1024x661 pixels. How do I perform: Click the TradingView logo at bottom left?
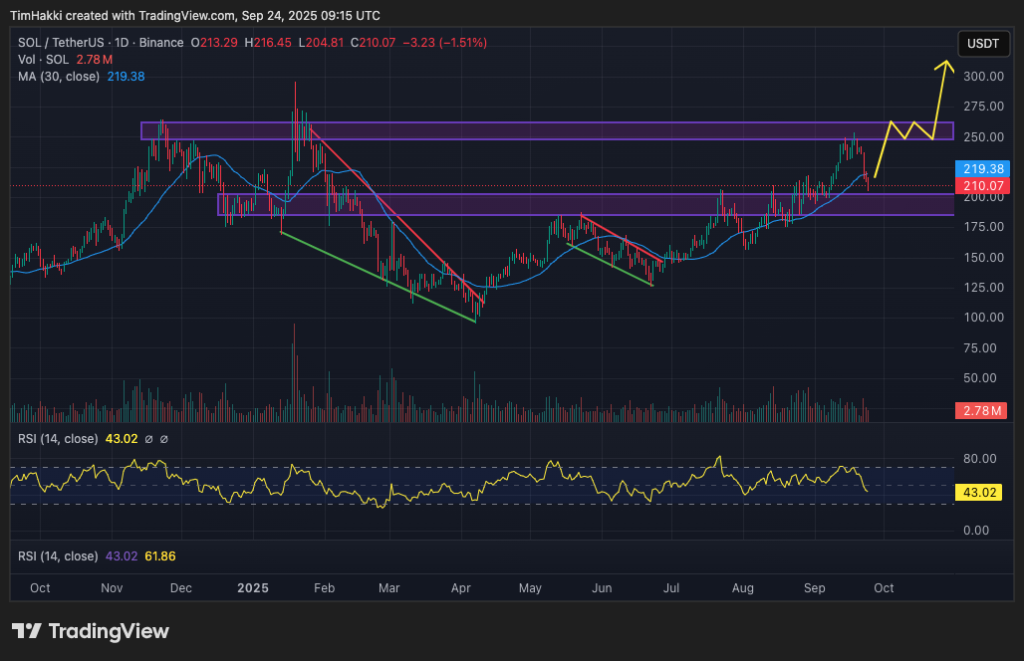pos(90,631)
